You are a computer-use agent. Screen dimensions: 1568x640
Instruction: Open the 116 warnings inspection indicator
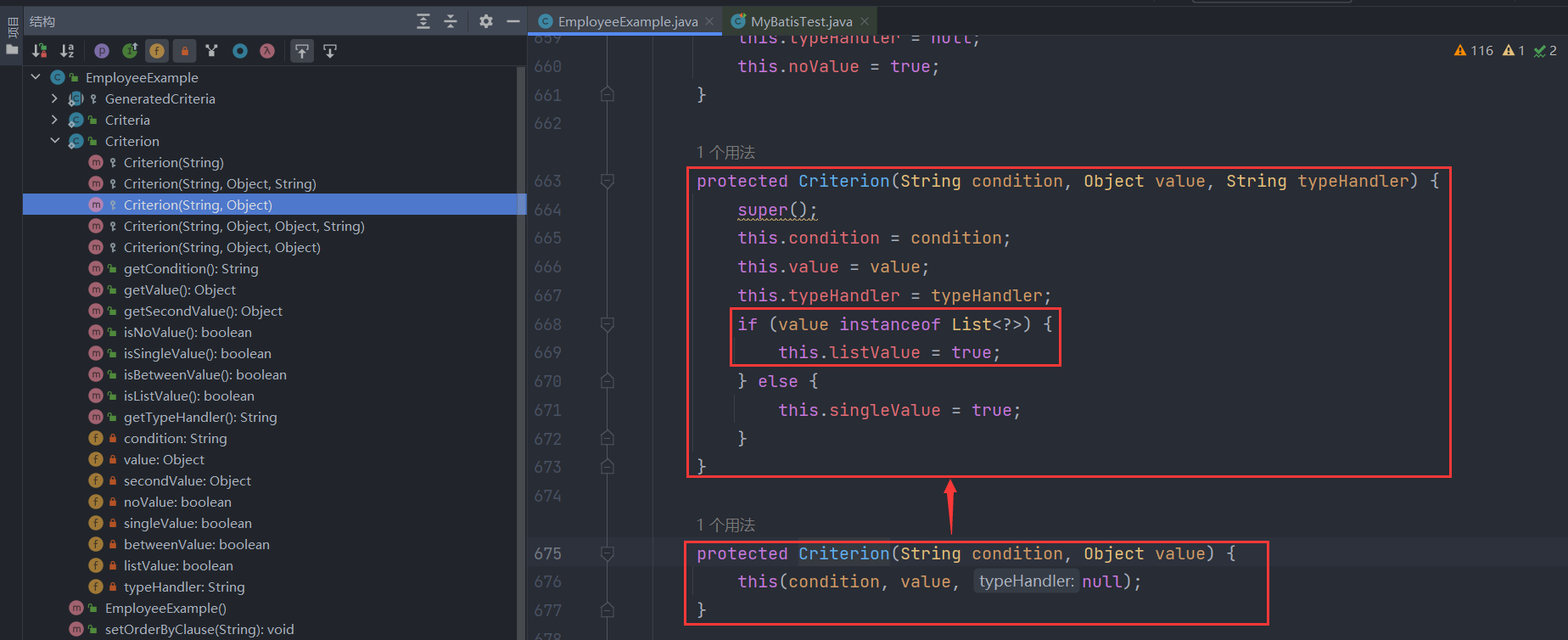1473,51
